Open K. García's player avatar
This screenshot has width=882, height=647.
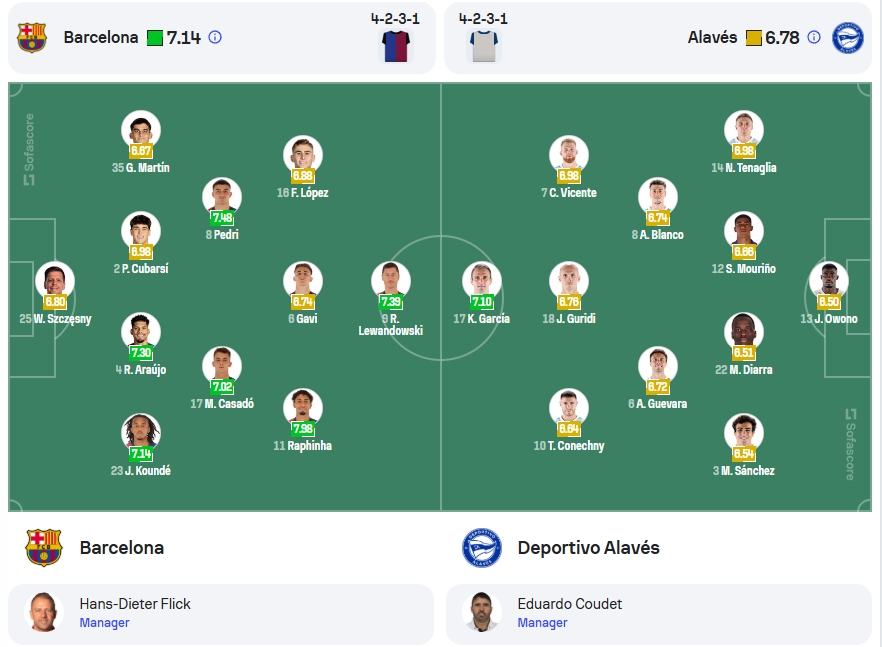[x=482, y=280]
